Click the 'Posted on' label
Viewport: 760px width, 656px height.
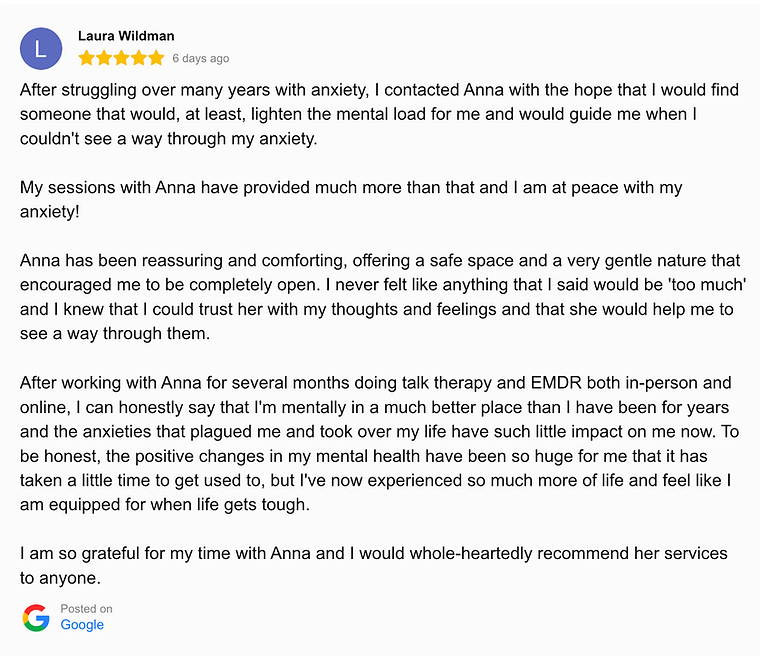coord(86,609)
